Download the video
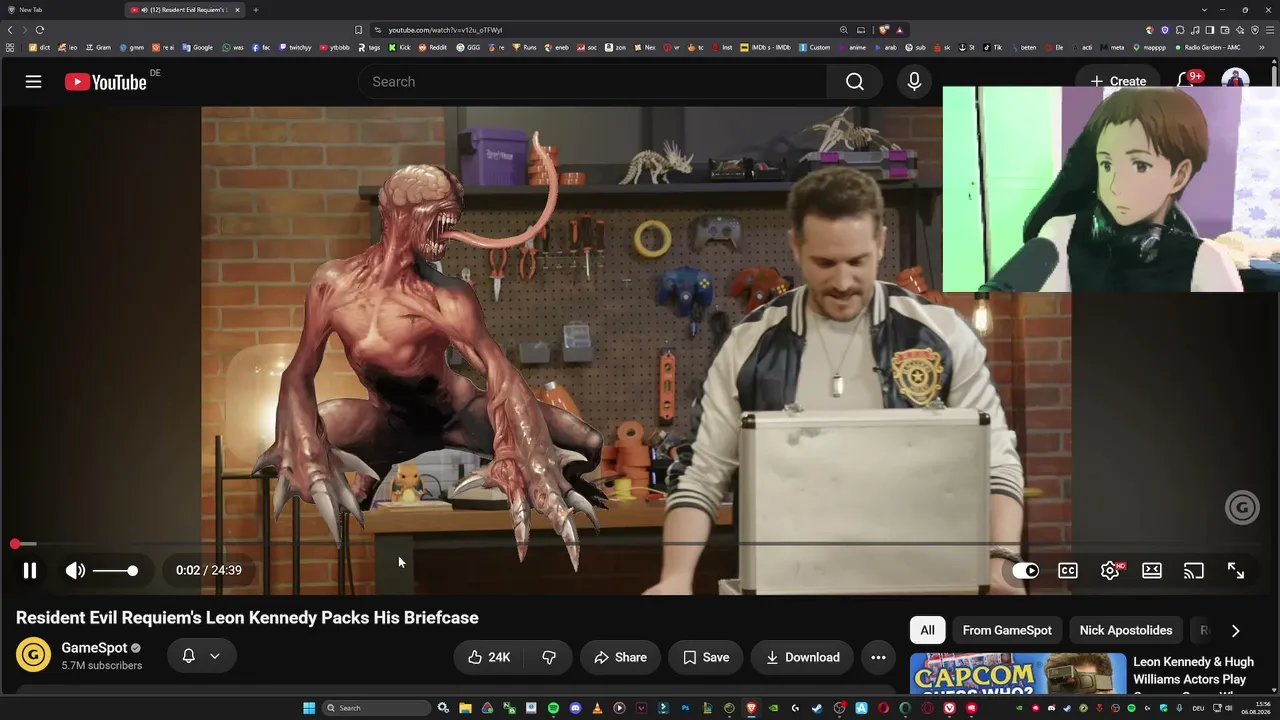 (x=802, y=657)
